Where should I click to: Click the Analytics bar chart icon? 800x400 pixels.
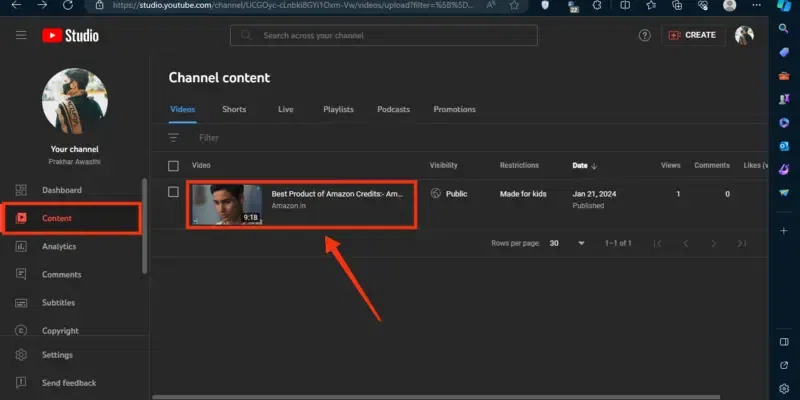[x=21, y=246]
